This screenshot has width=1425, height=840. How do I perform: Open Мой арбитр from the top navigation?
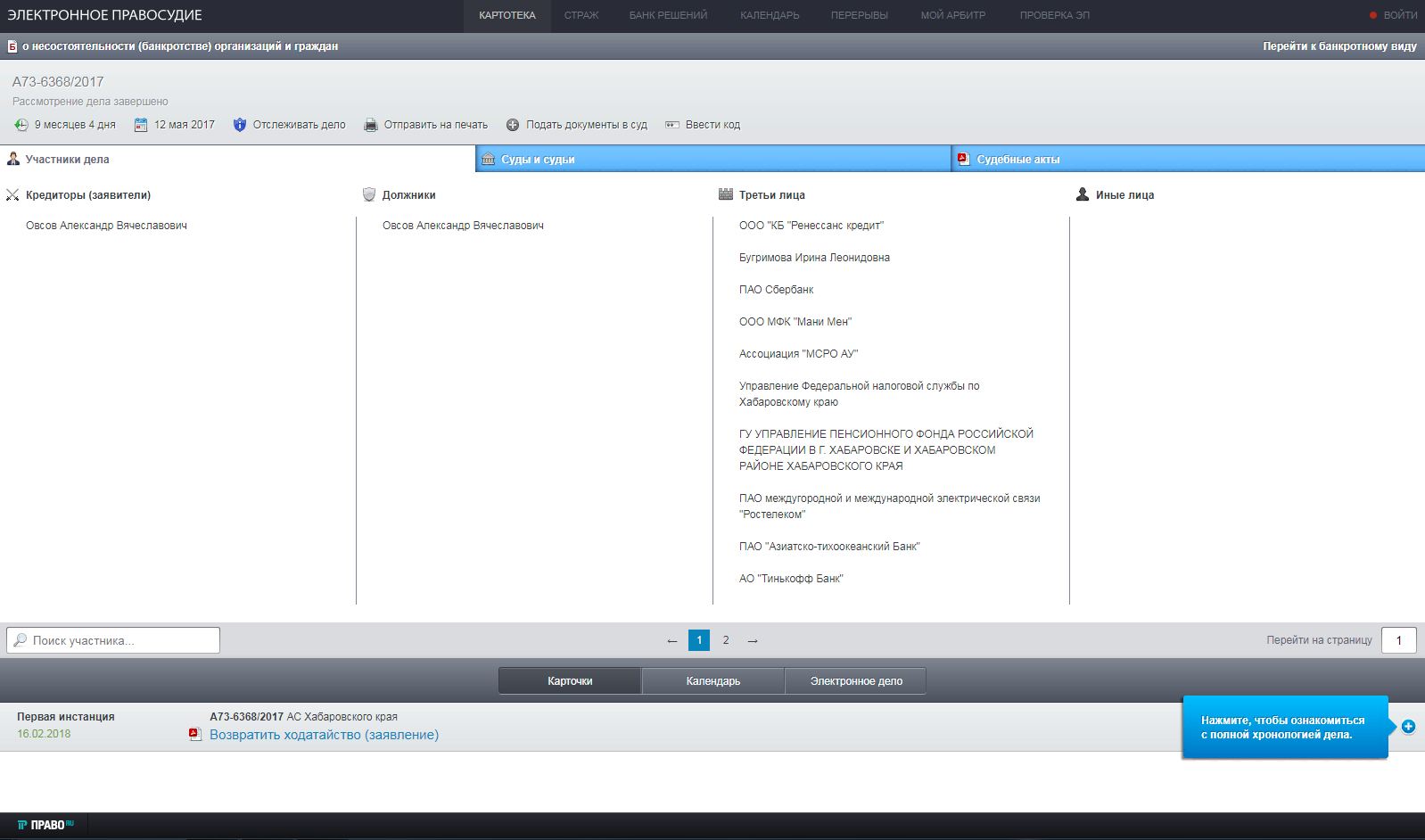click(952, 15)
